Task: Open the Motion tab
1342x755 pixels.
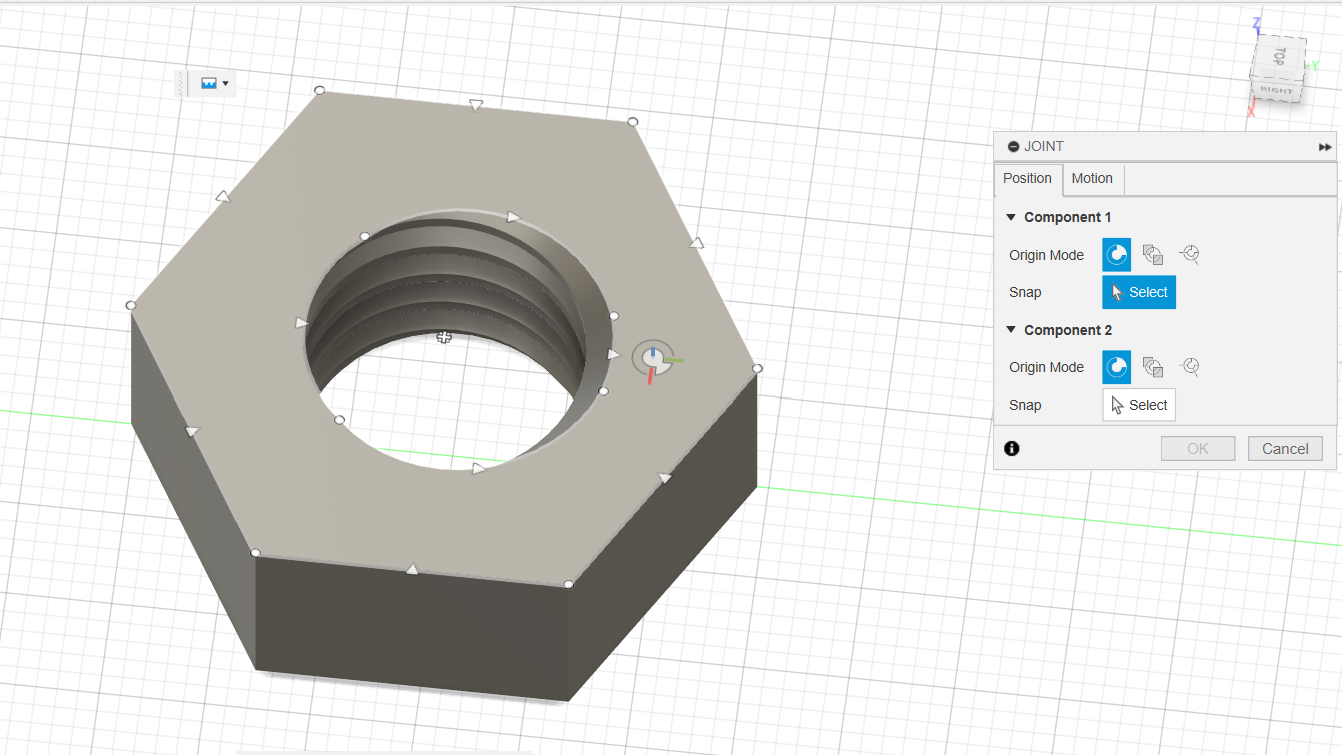Action: [x=1092, y=179]
